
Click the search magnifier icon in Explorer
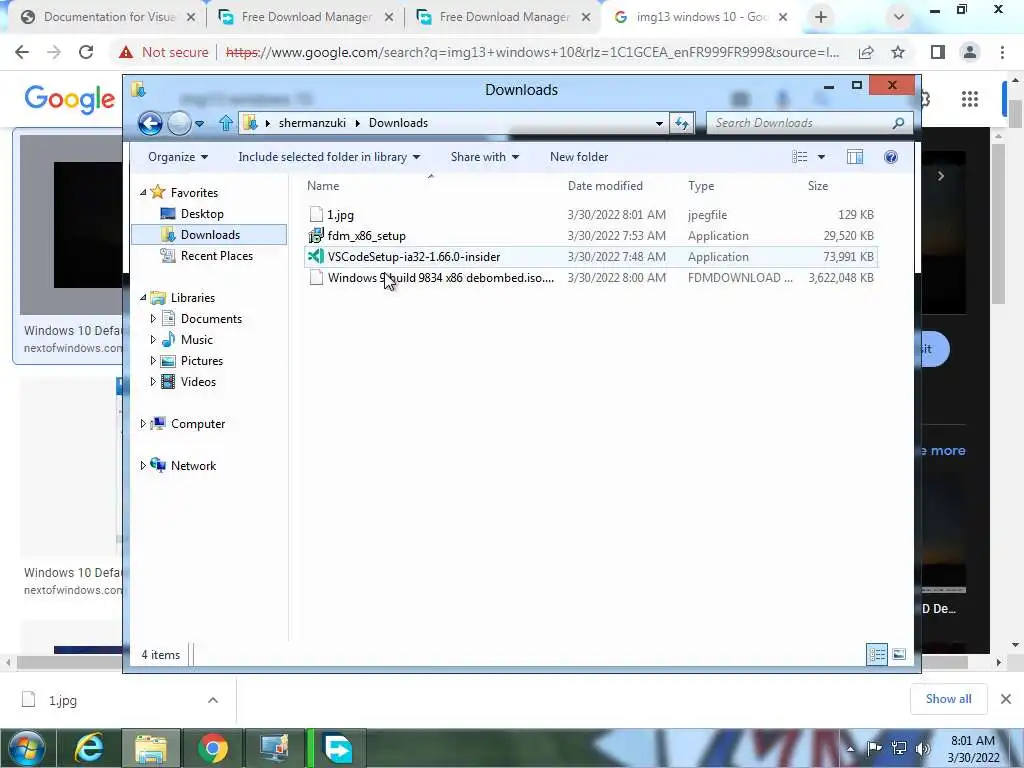point(899,123)
